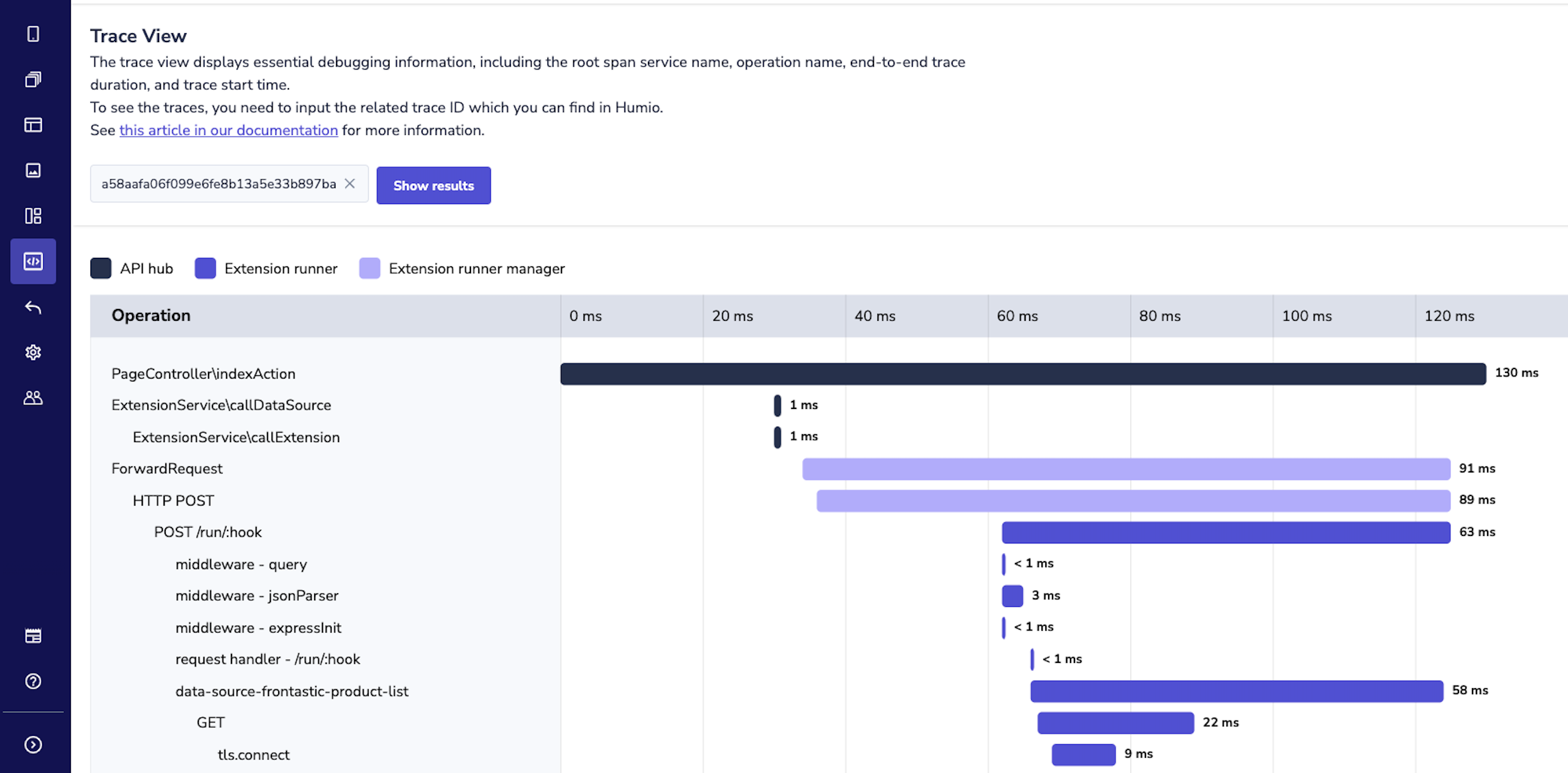This screenshot has width=1568, height=773.
Task: Click the undo arrow icon in sidebar
Action: coord(34,307)
